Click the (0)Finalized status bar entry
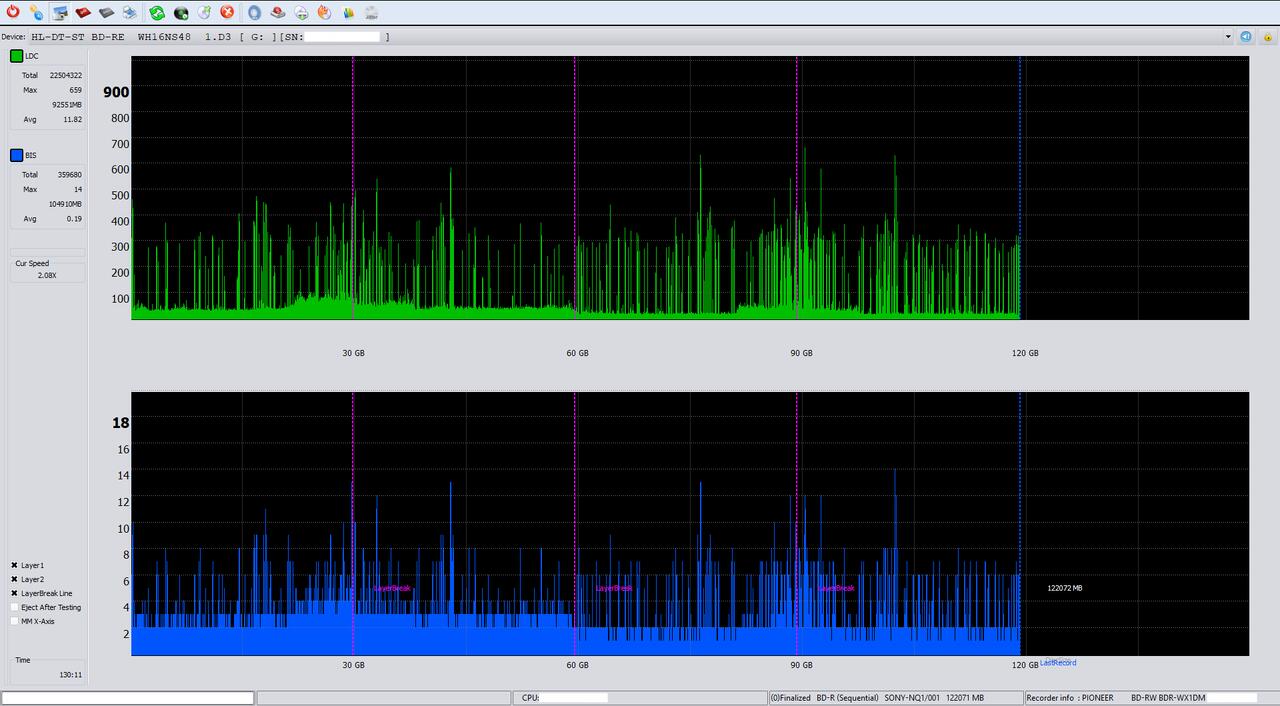The image size is (1280, 706). tap(790, 698)
